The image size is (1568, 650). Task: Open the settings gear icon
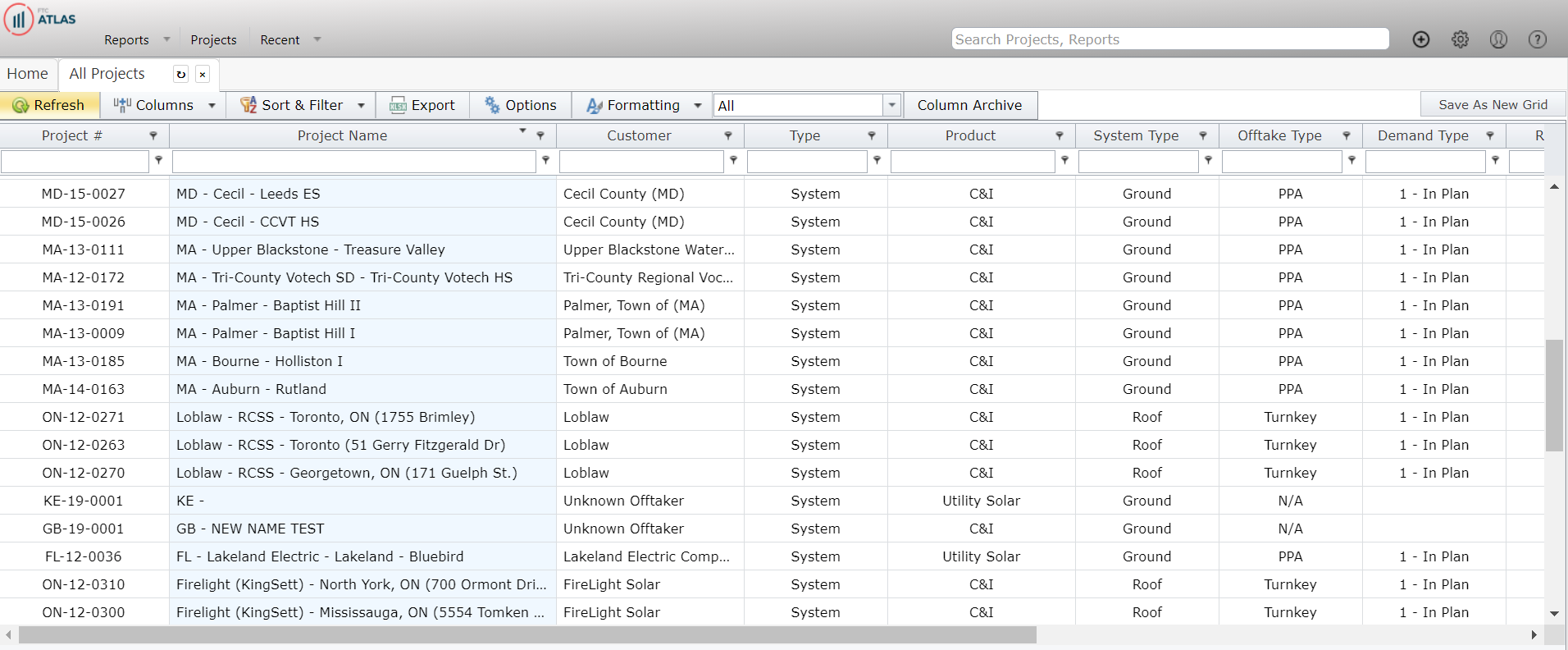coord(1461,39)
